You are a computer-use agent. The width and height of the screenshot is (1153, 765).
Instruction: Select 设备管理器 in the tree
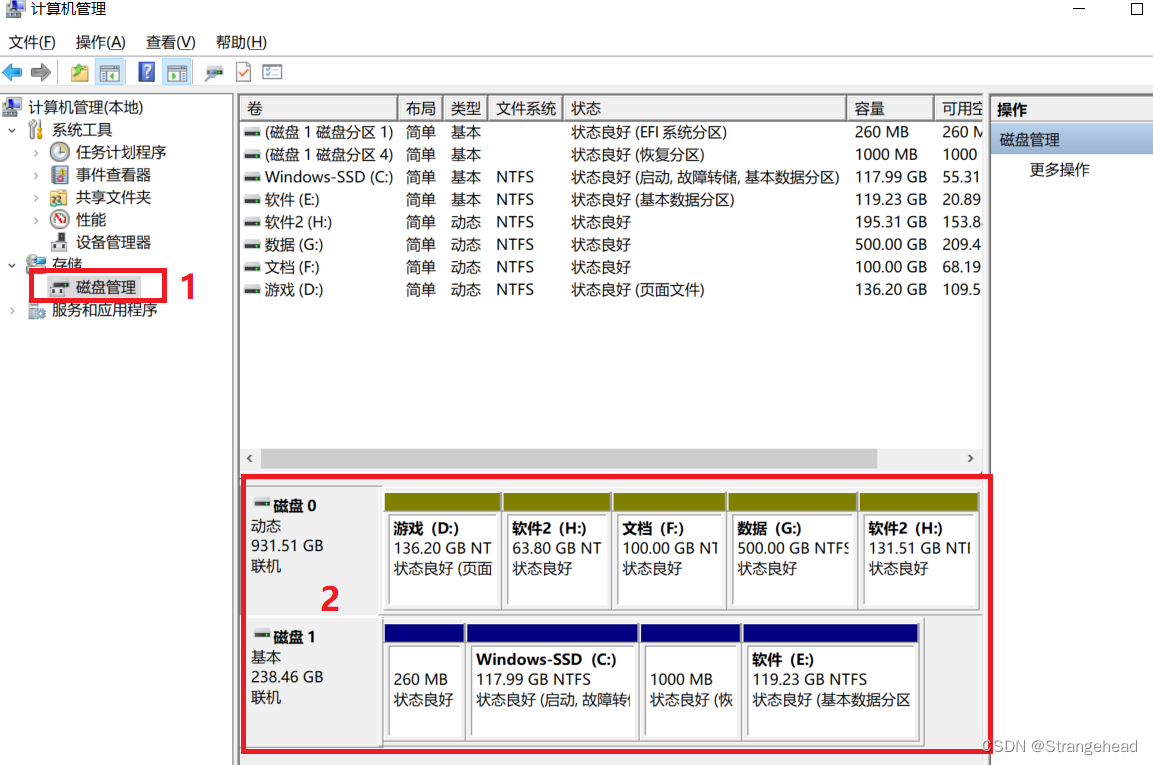tap(113, 242)
